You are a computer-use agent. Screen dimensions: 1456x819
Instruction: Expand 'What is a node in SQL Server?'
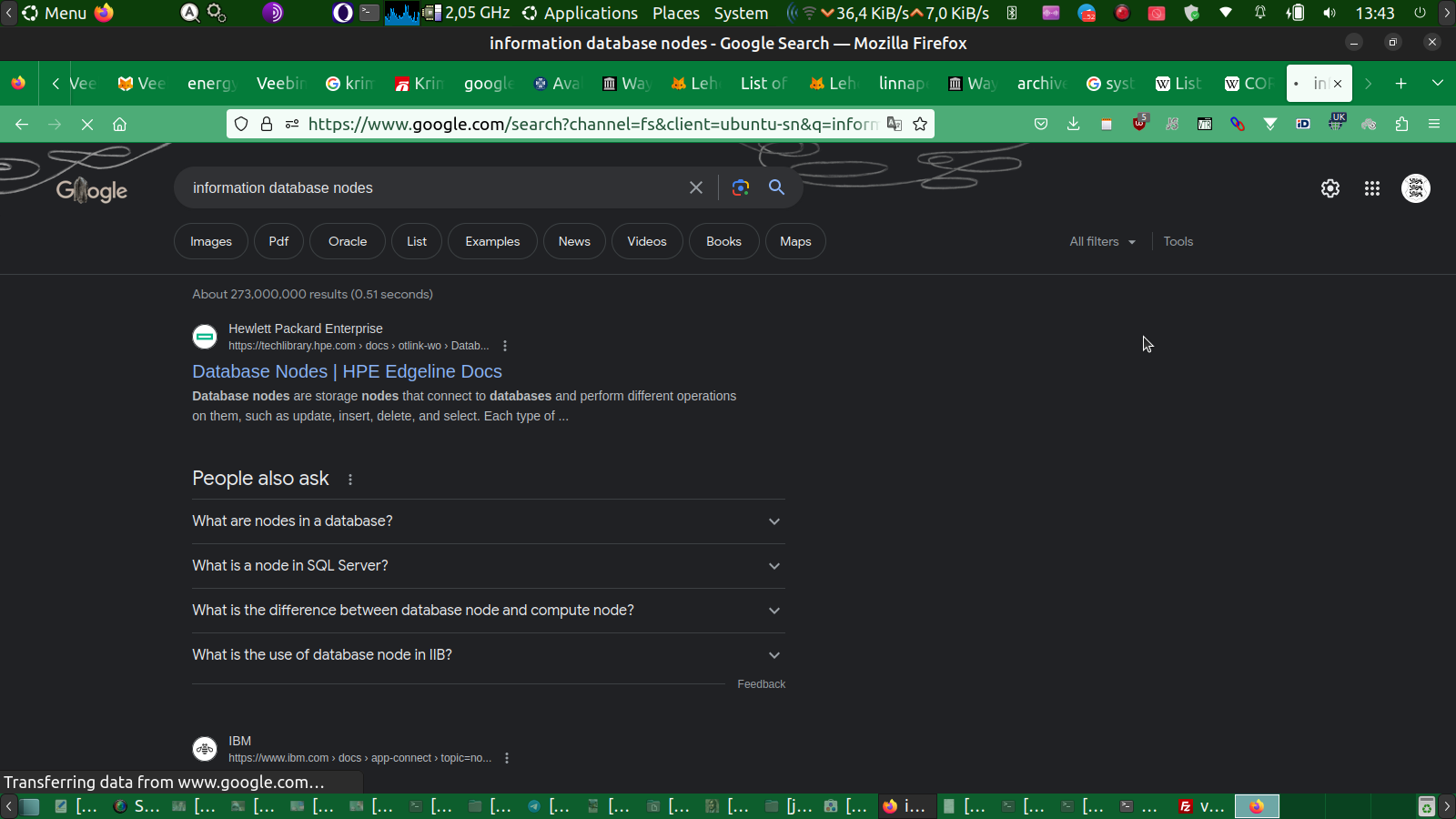click(489, 566)
